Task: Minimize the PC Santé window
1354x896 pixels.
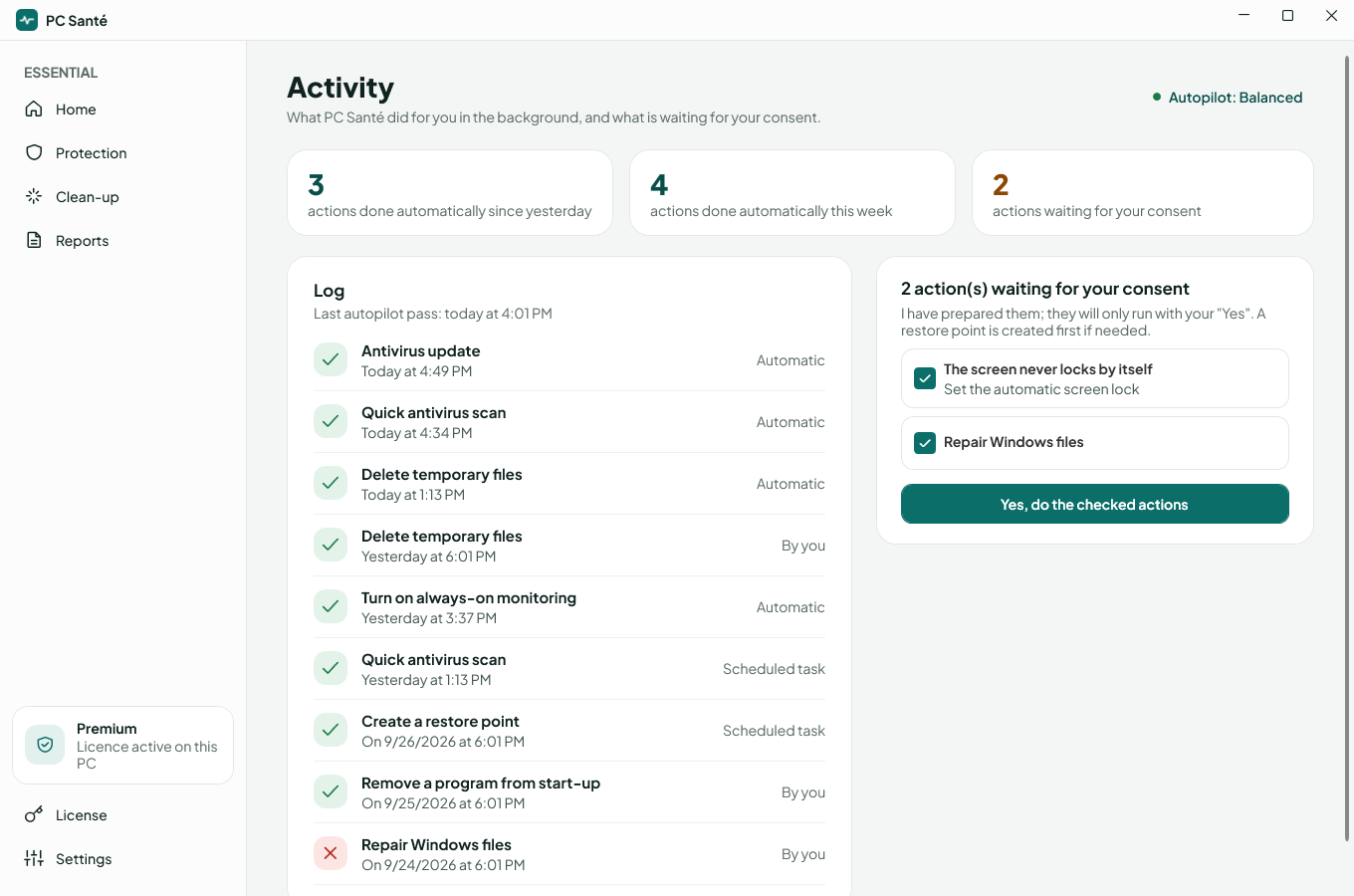Action: [1243, 15]
